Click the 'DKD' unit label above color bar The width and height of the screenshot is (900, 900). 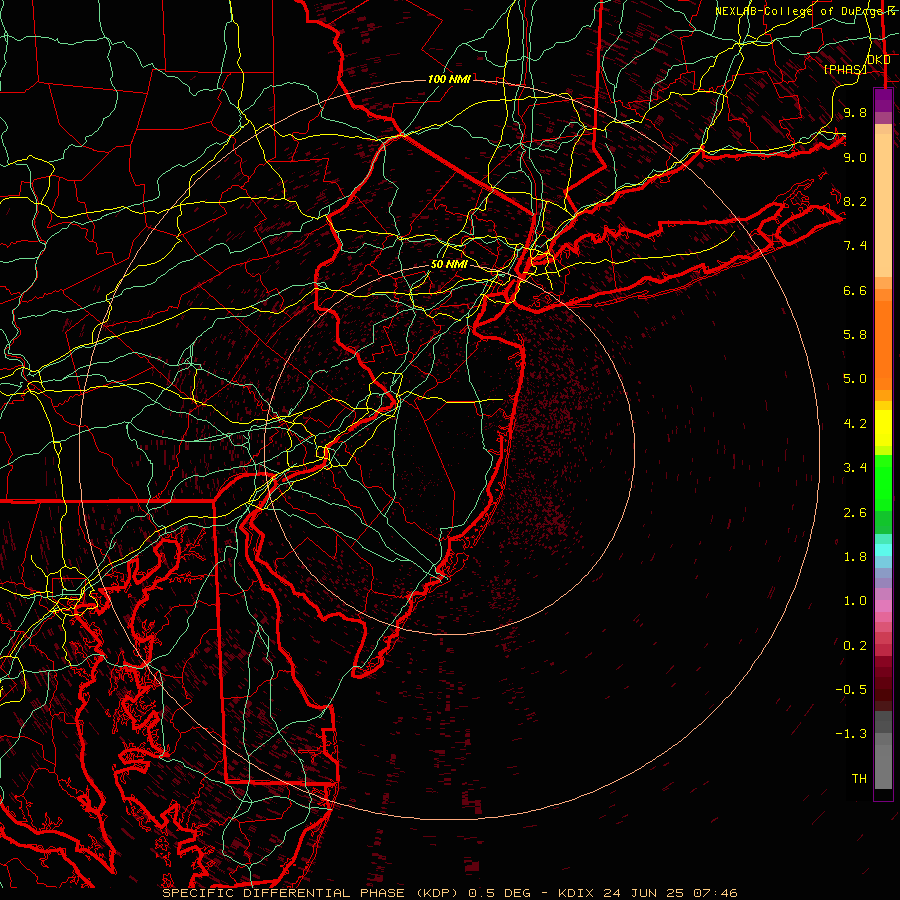click(879, 60)
